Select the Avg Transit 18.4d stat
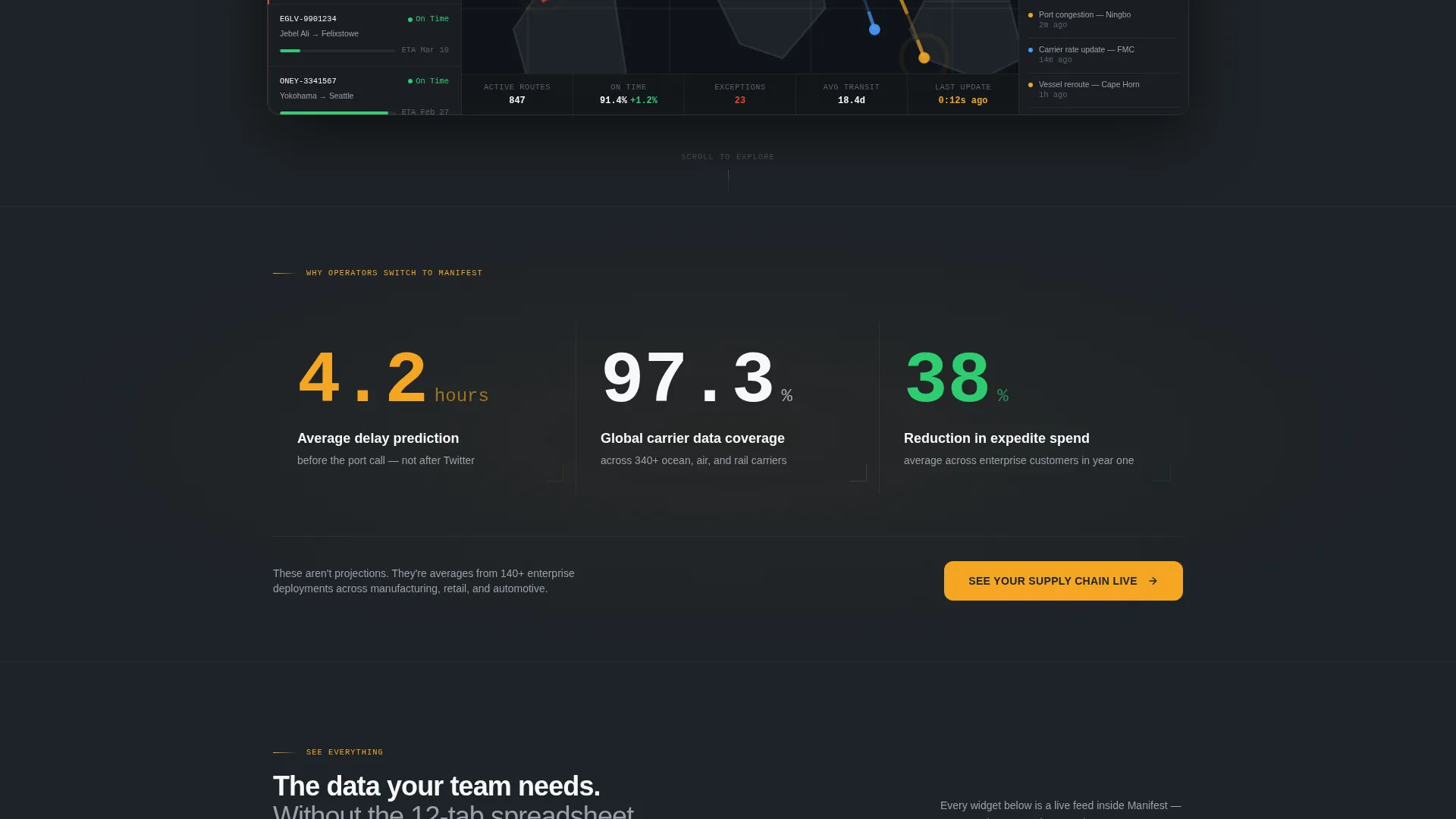This screenshot has height=819, width=1456. pyautogui.click(x=852, y=94)
